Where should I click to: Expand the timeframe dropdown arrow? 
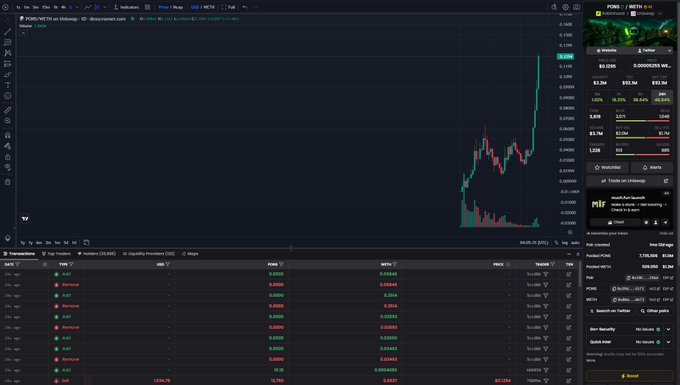click(77, 7)
